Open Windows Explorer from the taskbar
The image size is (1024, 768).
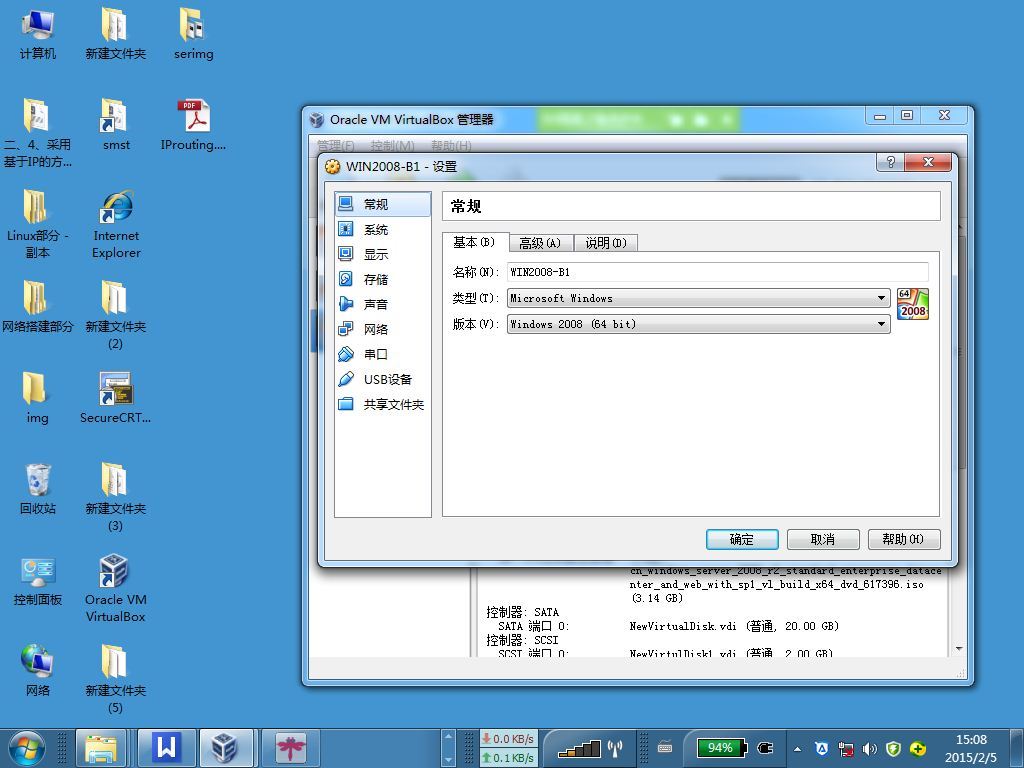tap(101, 748)
